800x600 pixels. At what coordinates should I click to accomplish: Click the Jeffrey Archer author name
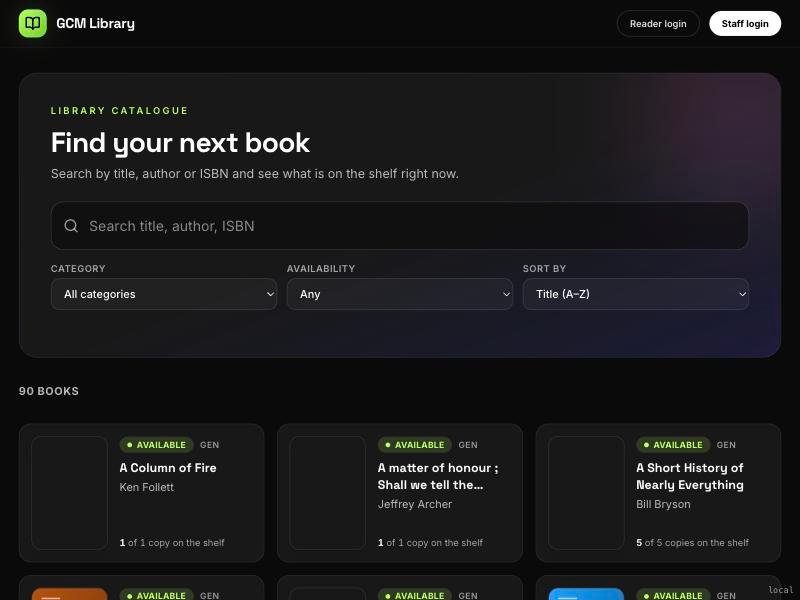(415, 504)
